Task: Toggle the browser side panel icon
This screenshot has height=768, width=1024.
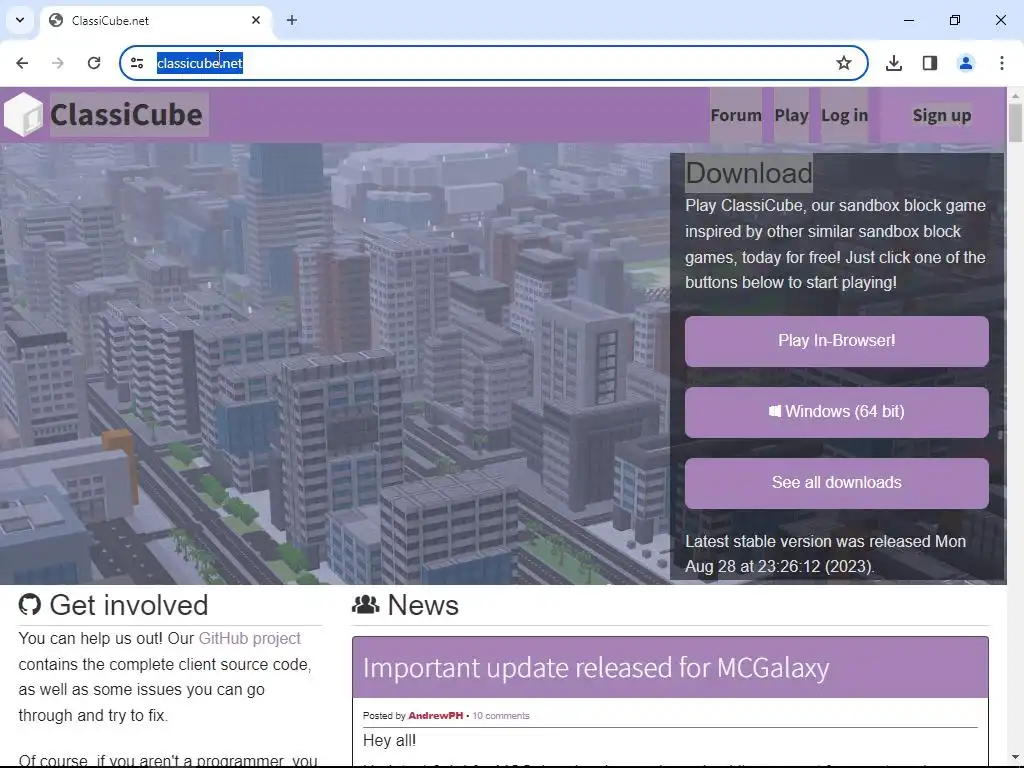Action: (930, 63)
